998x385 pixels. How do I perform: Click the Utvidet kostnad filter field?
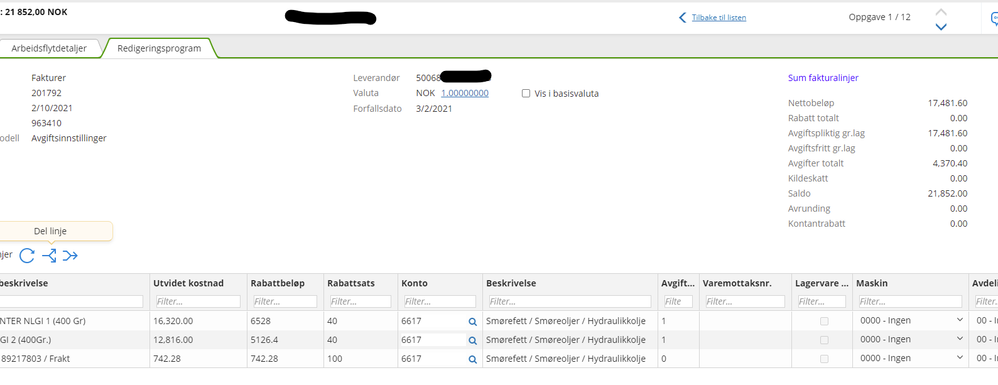point(197,302)
